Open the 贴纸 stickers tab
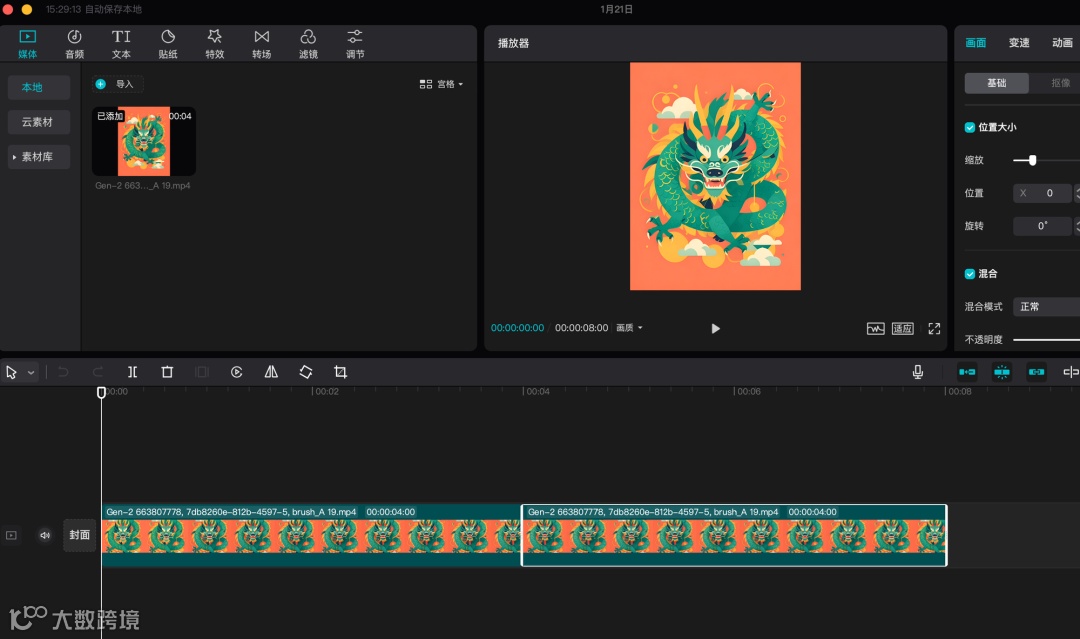Screen dimensions: 1080x639 pyautogui.click(x=168, y=44)
